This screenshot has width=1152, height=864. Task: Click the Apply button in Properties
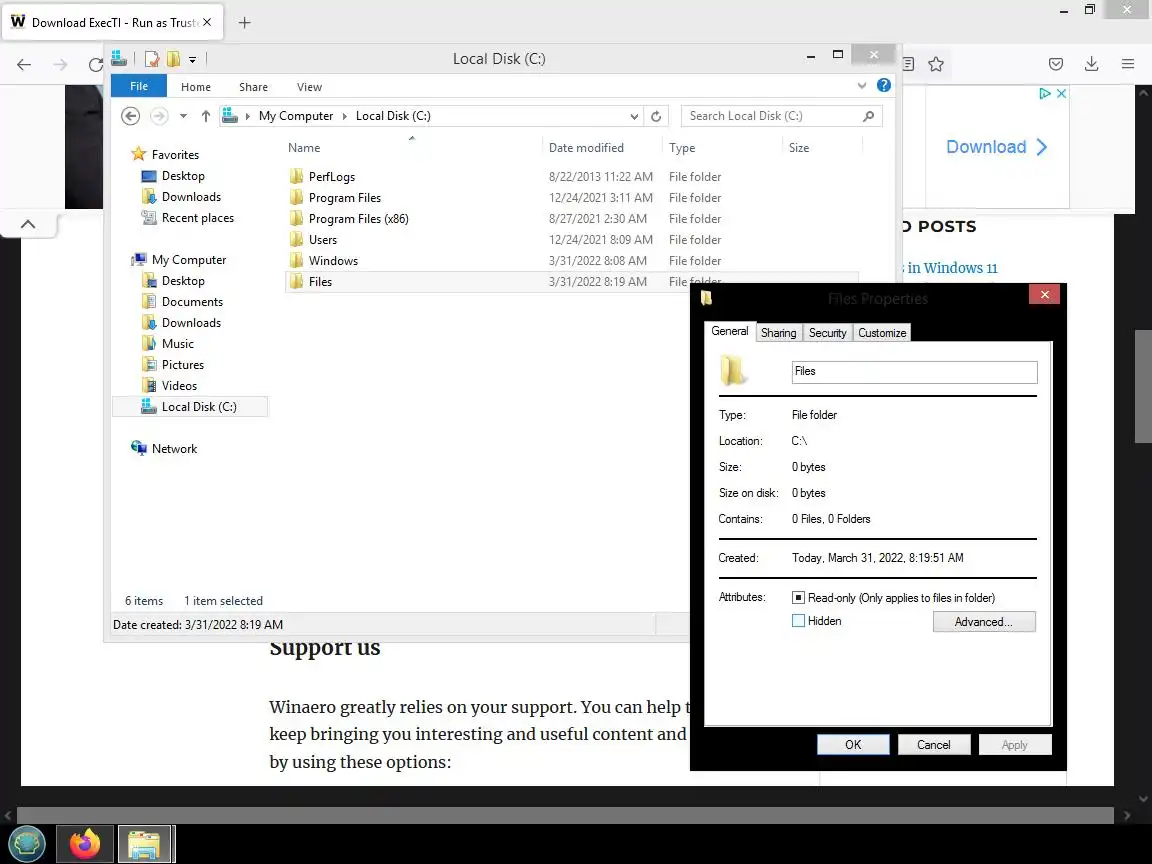click(x=1015, y=745)
